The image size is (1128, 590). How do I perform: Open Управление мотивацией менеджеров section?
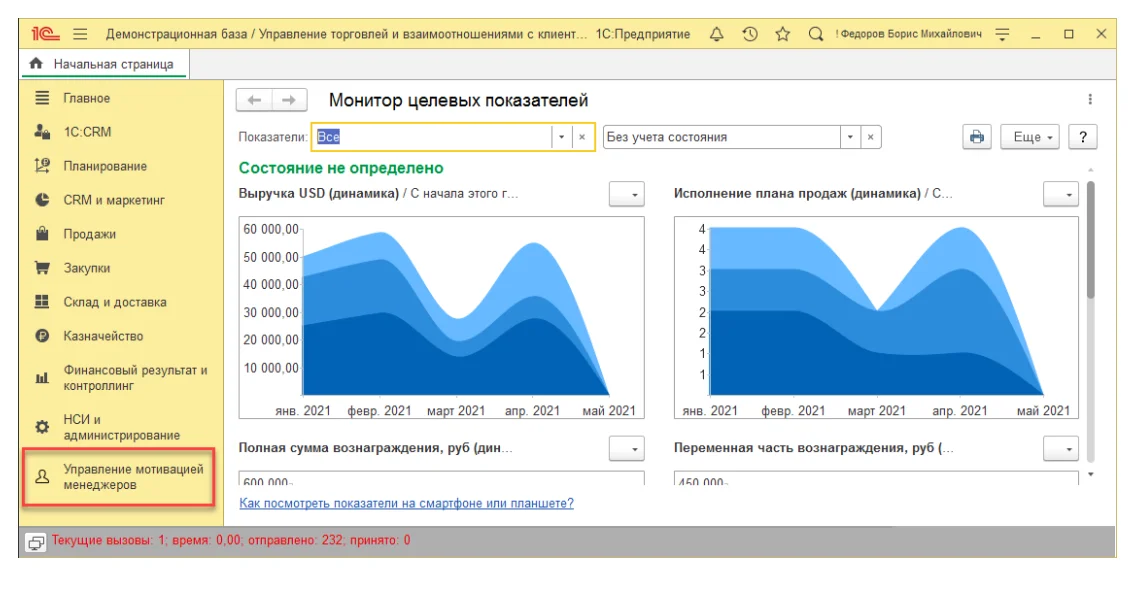[x=119, y=477]
